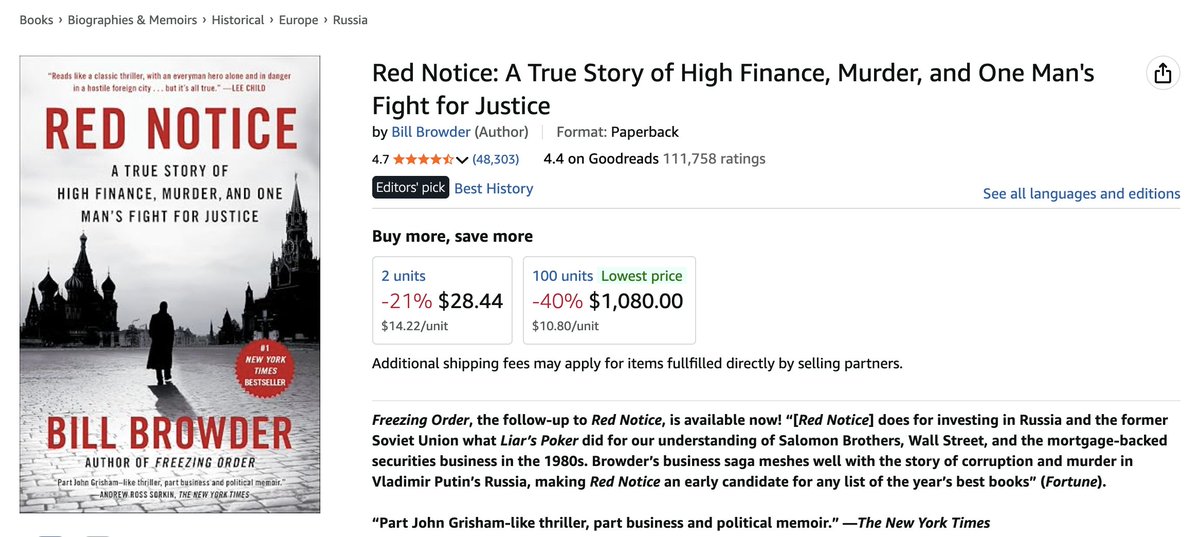The width and height of the screenshot is (1200, 537).
Task: Click the share icon button
Action: [1162, 73]
